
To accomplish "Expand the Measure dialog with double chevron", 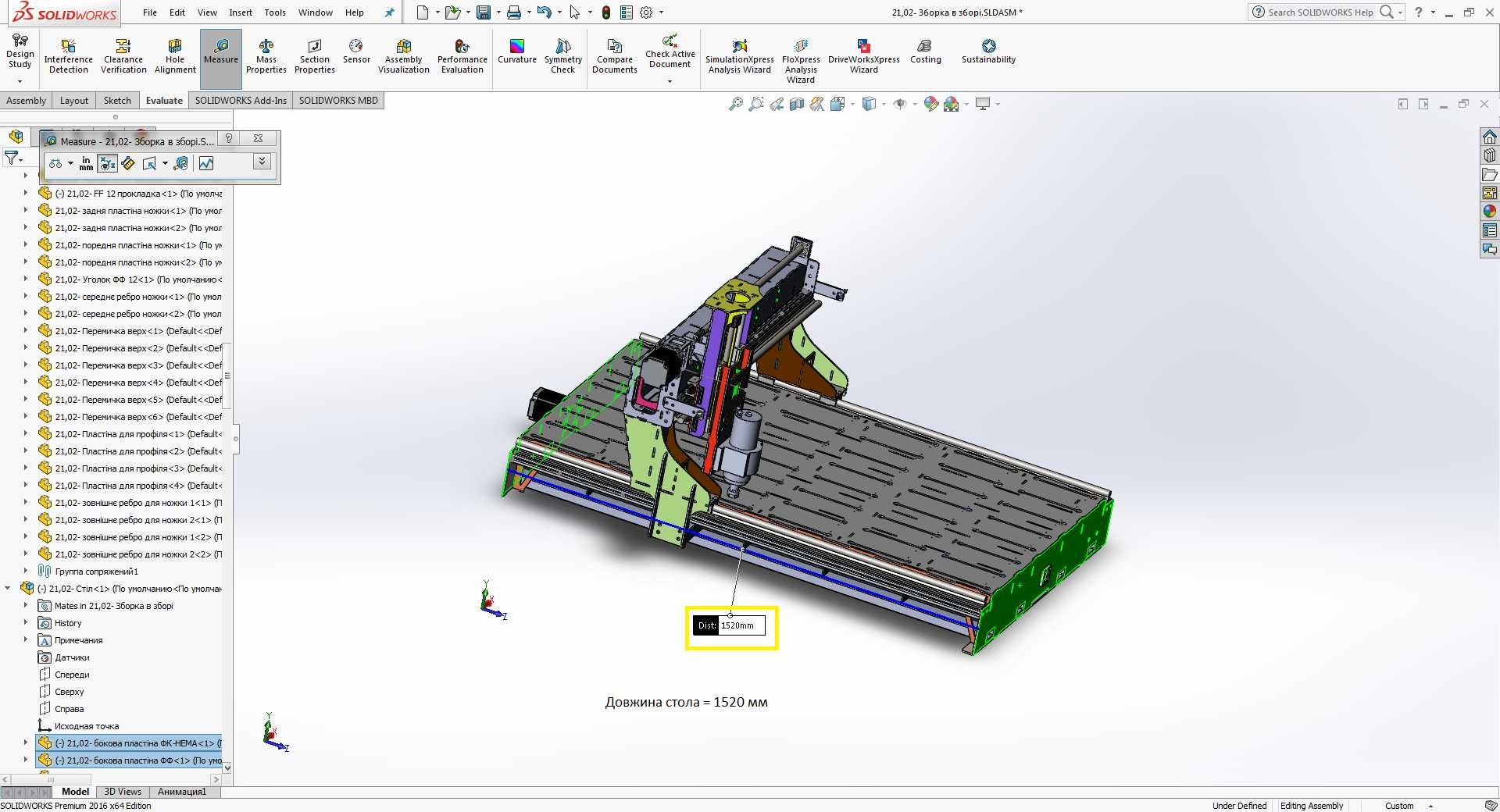I will click(262, 162).
